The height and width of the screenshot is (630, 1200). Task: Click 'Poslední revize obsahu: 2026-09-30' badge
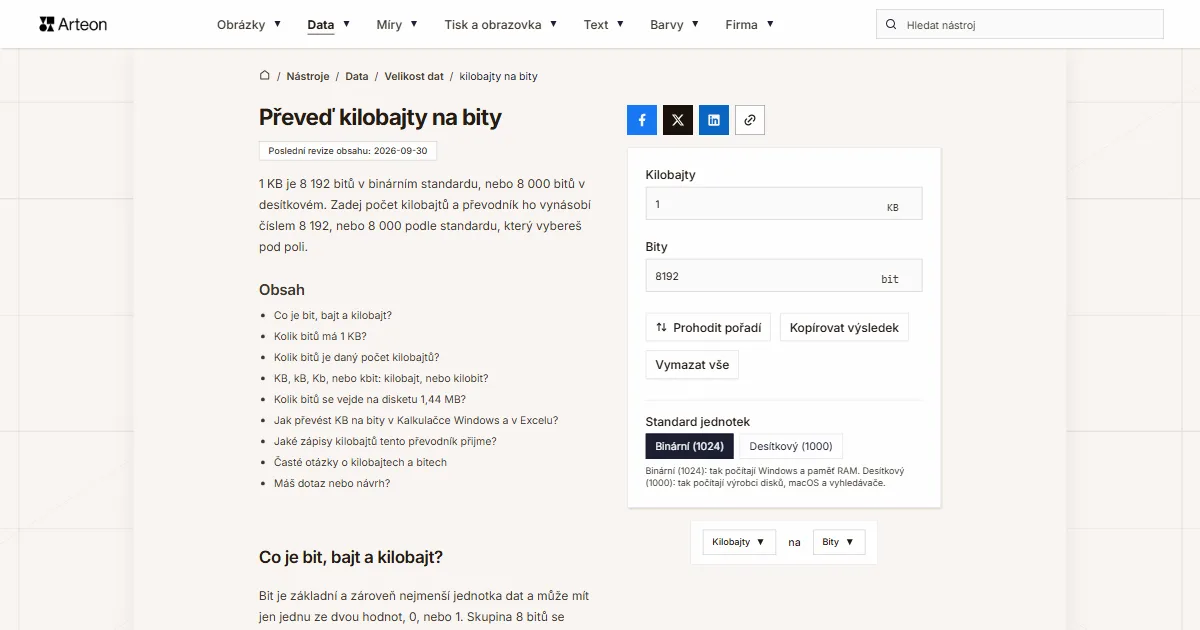(x=348, y=151)
